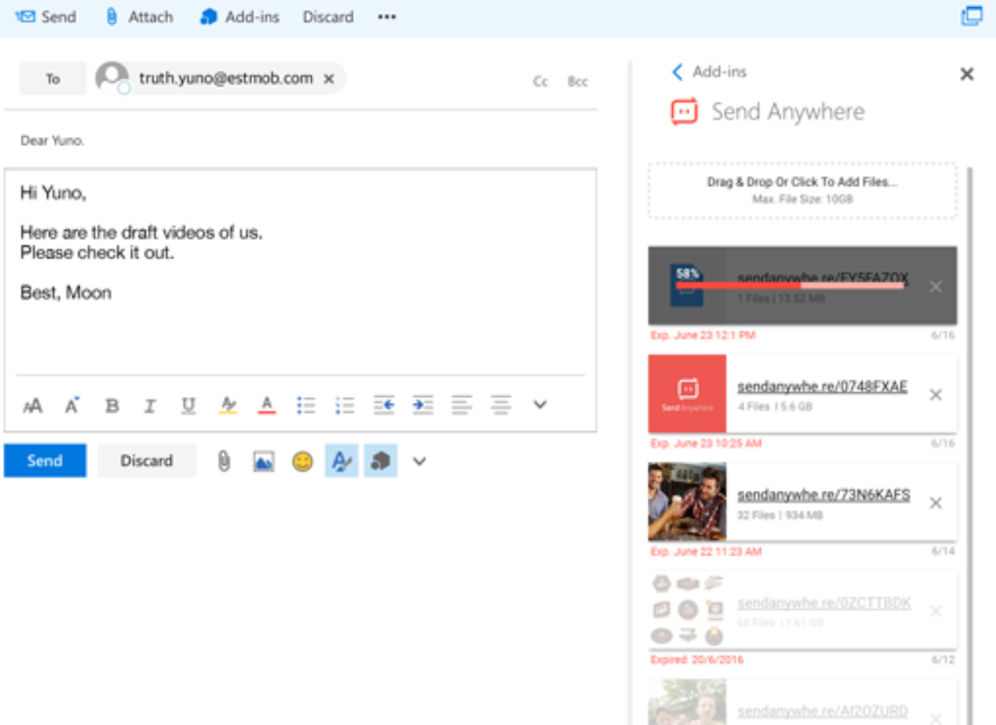Click Discard in the top command bar
Viewport: 996px width, 725px height.
328,17
